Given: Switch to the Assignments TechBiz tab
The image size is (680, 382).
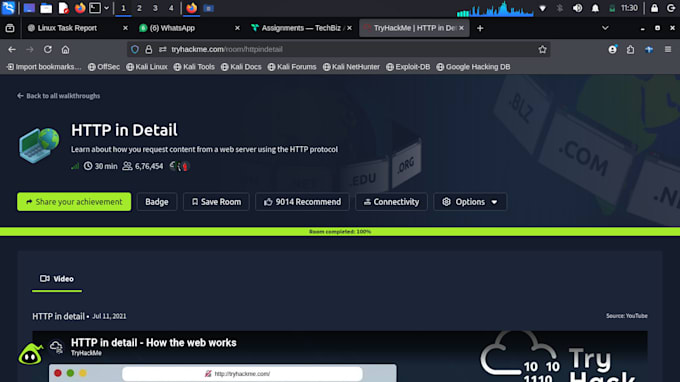Looking at the screenshot, I should [x=301, y=28].
